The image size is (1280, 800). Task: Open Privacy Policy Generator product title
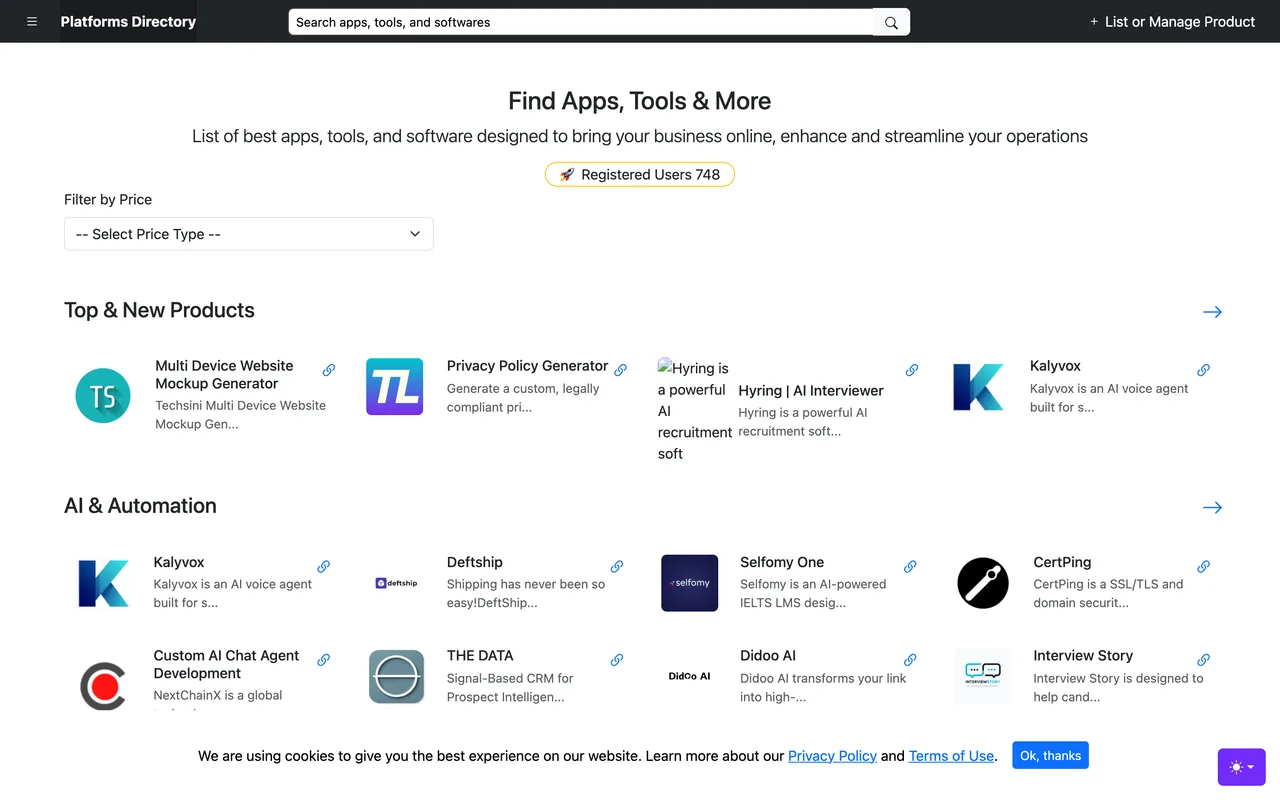(527, 366)
